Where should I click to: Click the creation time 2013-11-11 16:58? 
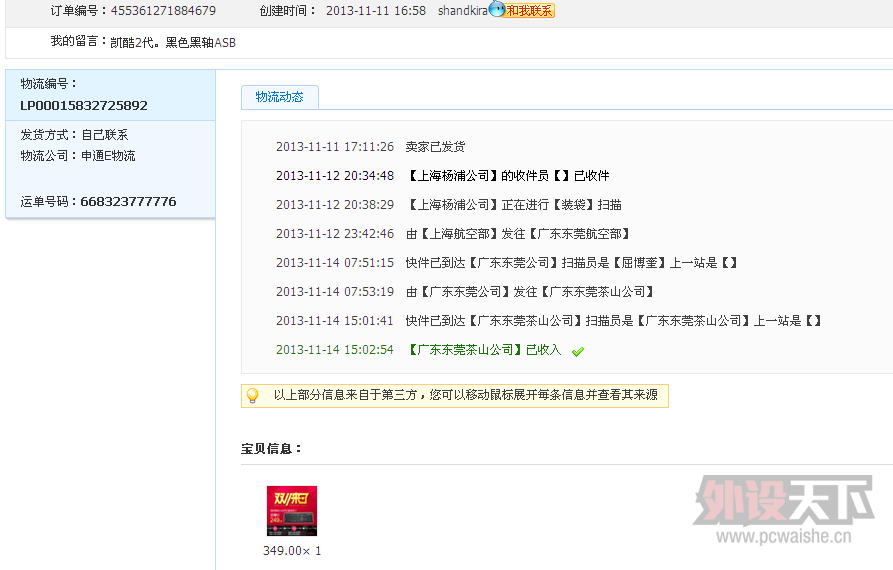pyautogui.click(x=376, y=10)
